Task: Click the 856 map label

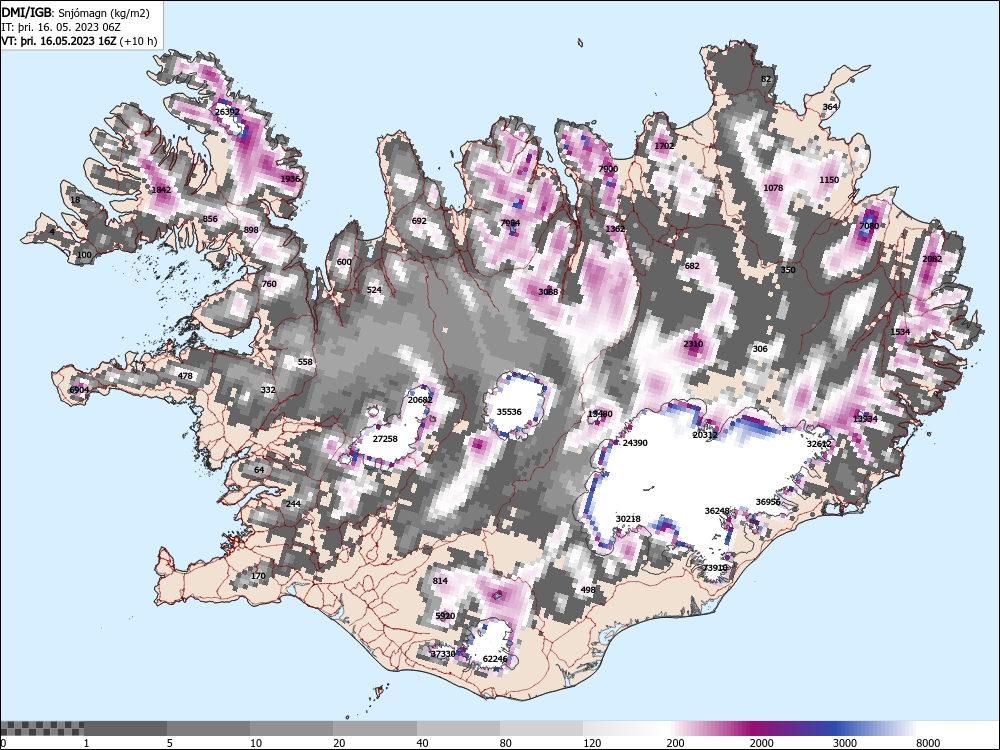Action: (x=210, y=219)
